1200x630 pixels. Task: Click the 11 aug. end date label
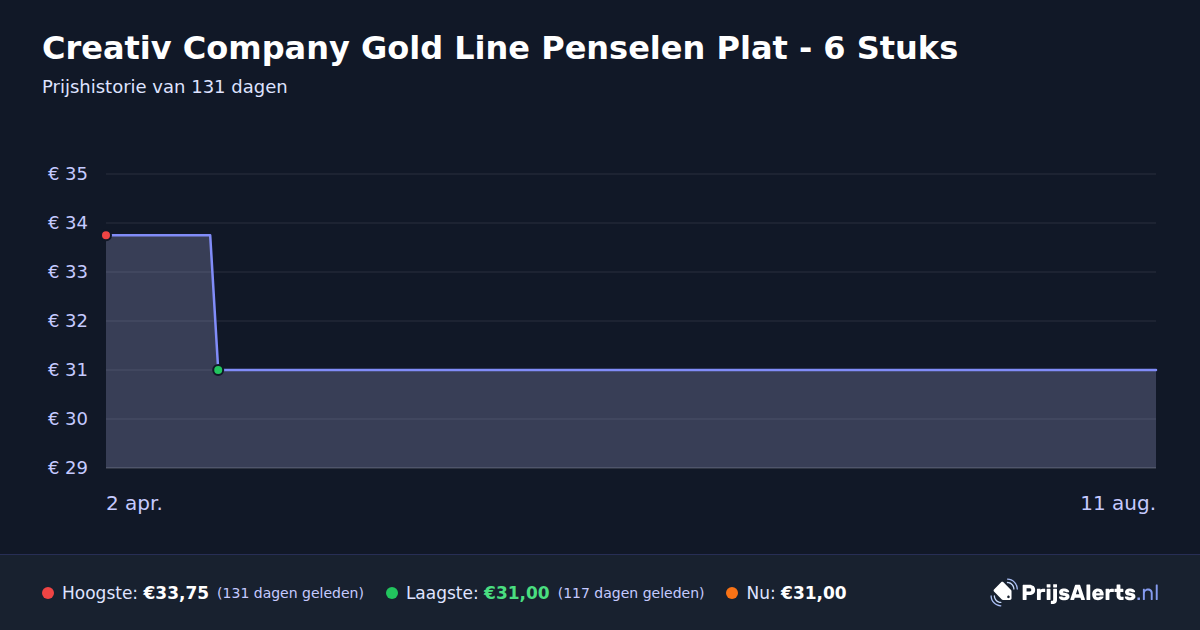[x=1118, y=503]
